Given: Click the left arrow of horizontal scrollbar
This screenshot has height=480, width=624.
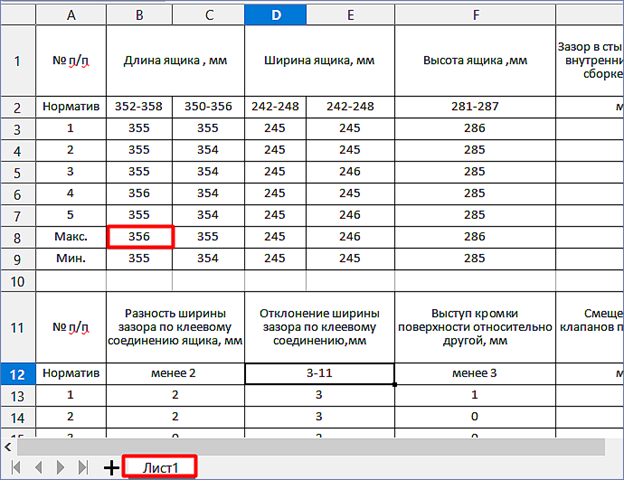Looking at the screenshot, I should coord(8,447).
